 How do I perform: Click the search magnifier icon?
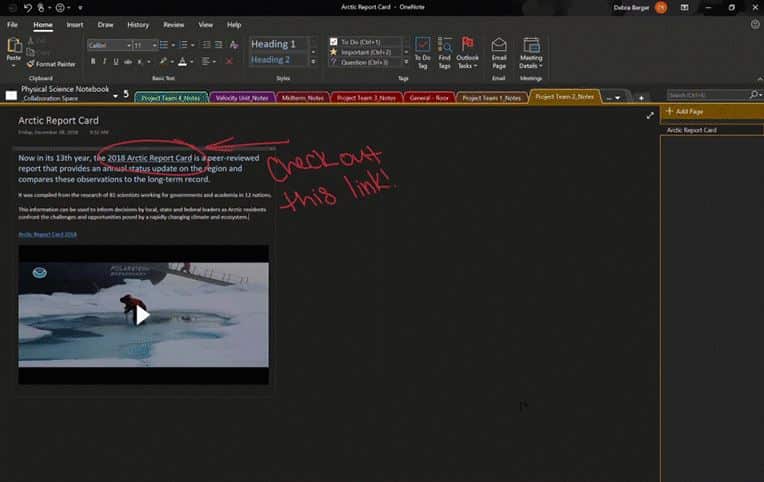754,95
